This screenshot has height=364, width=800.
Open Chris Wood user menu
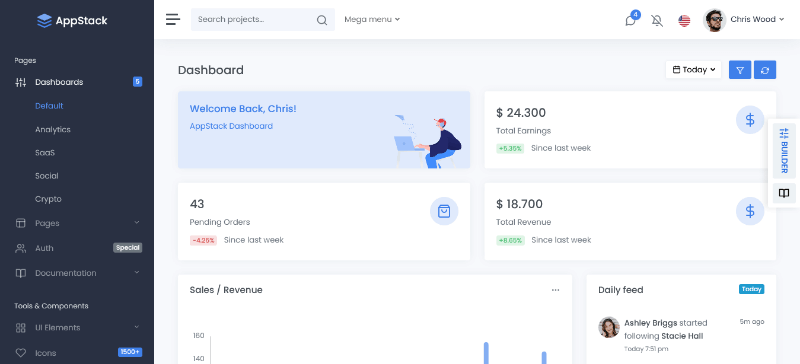pyautogui.click(x=743, y=20)
